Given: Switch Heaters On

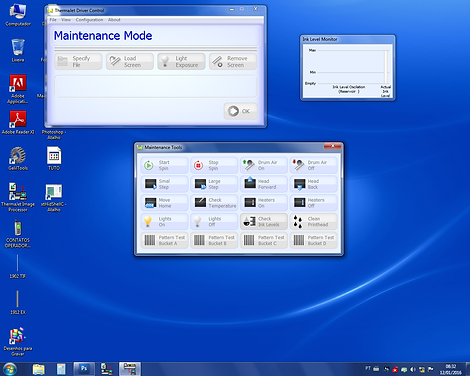Looking at the screenshot, I should click(x=263, y=203).
